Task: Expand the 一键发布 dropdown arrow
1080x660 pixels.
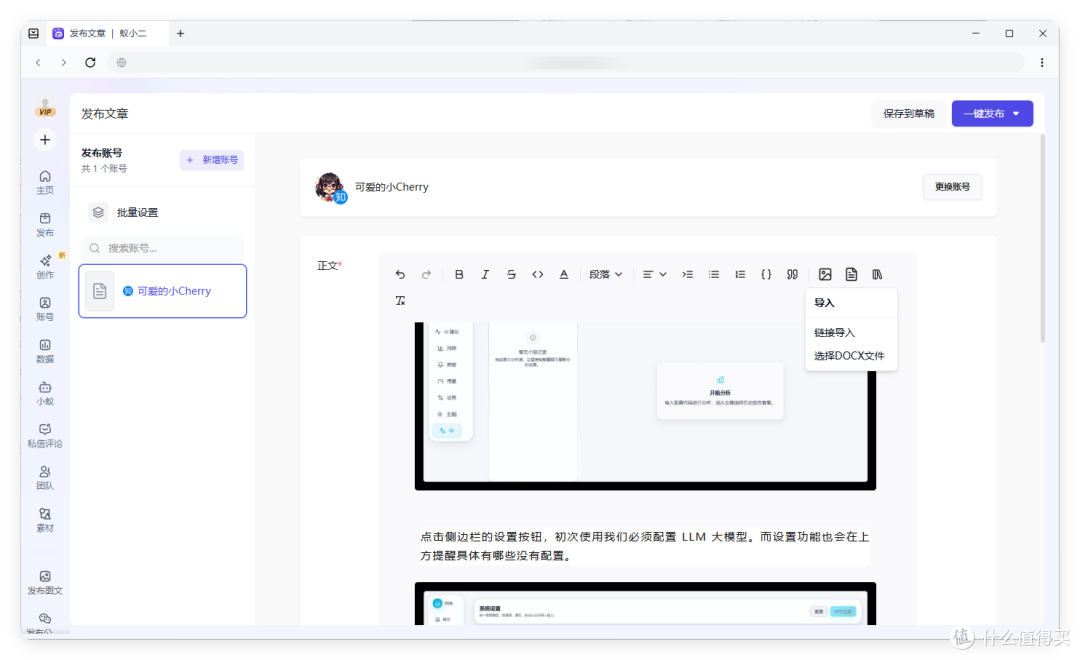Action: tap(1017, 114)
